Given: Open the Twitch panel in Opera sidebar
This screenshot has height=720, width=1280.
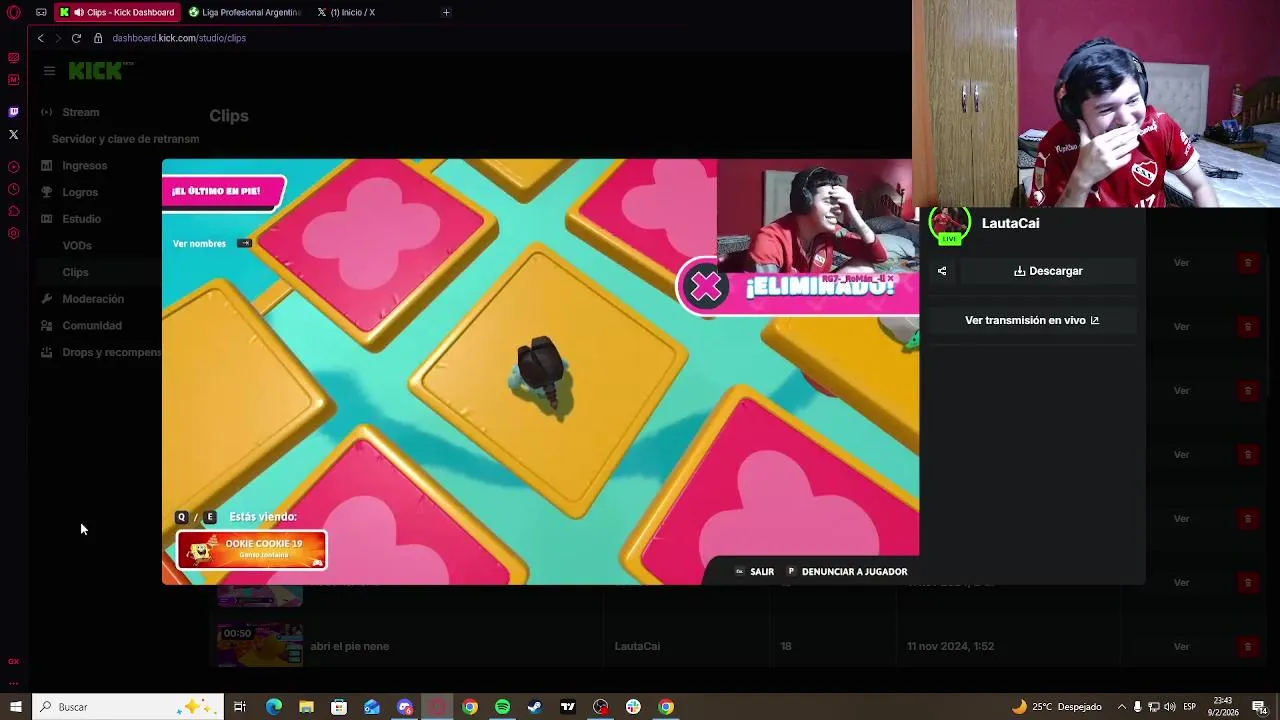Looking at the screenshot, I should (13, 112).
